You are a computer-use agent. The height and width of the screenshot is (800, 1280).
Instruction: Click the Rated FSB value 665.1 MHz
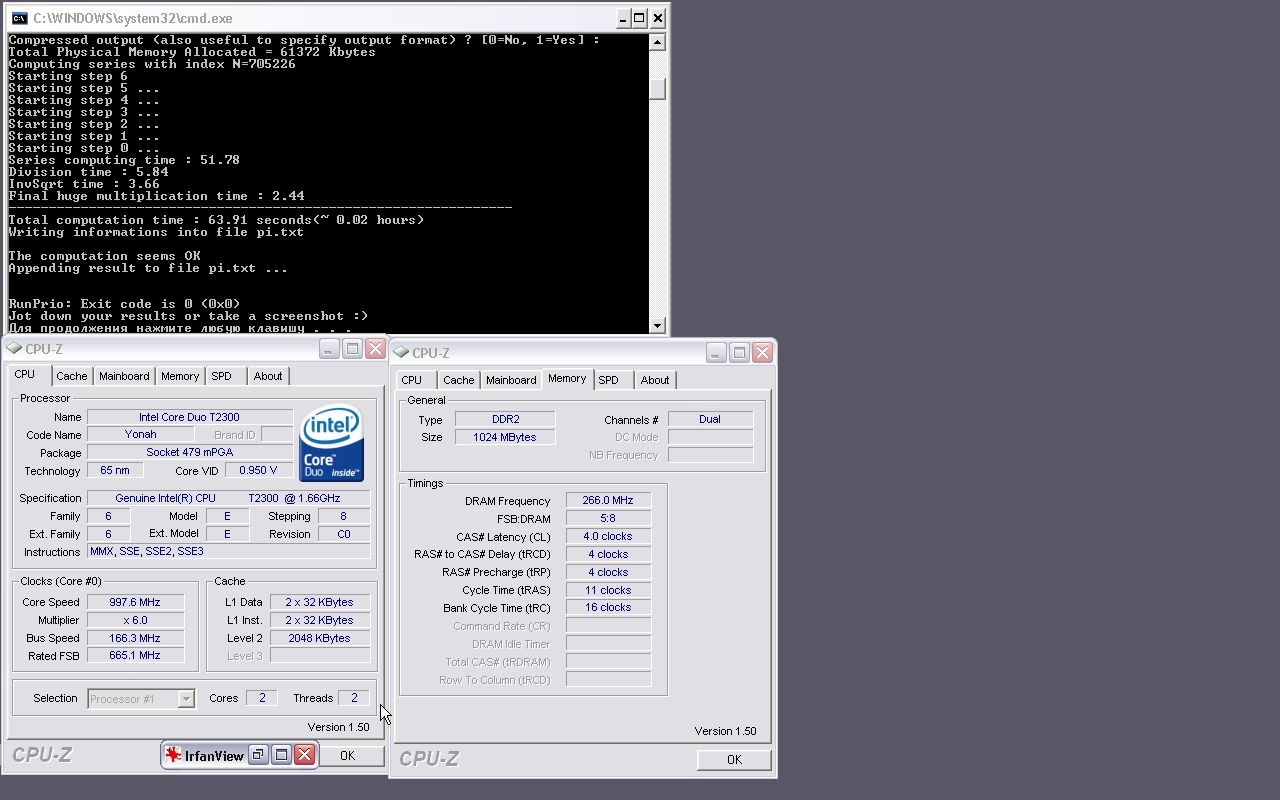coord(136,656)
